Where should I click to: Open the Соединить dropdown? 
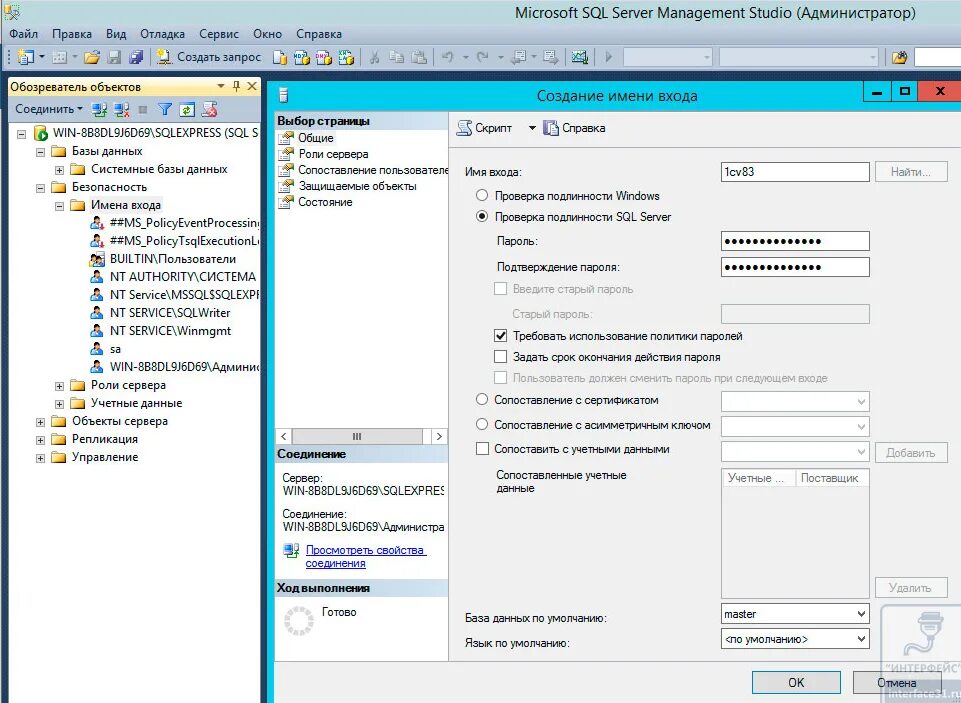click(48, 109)
